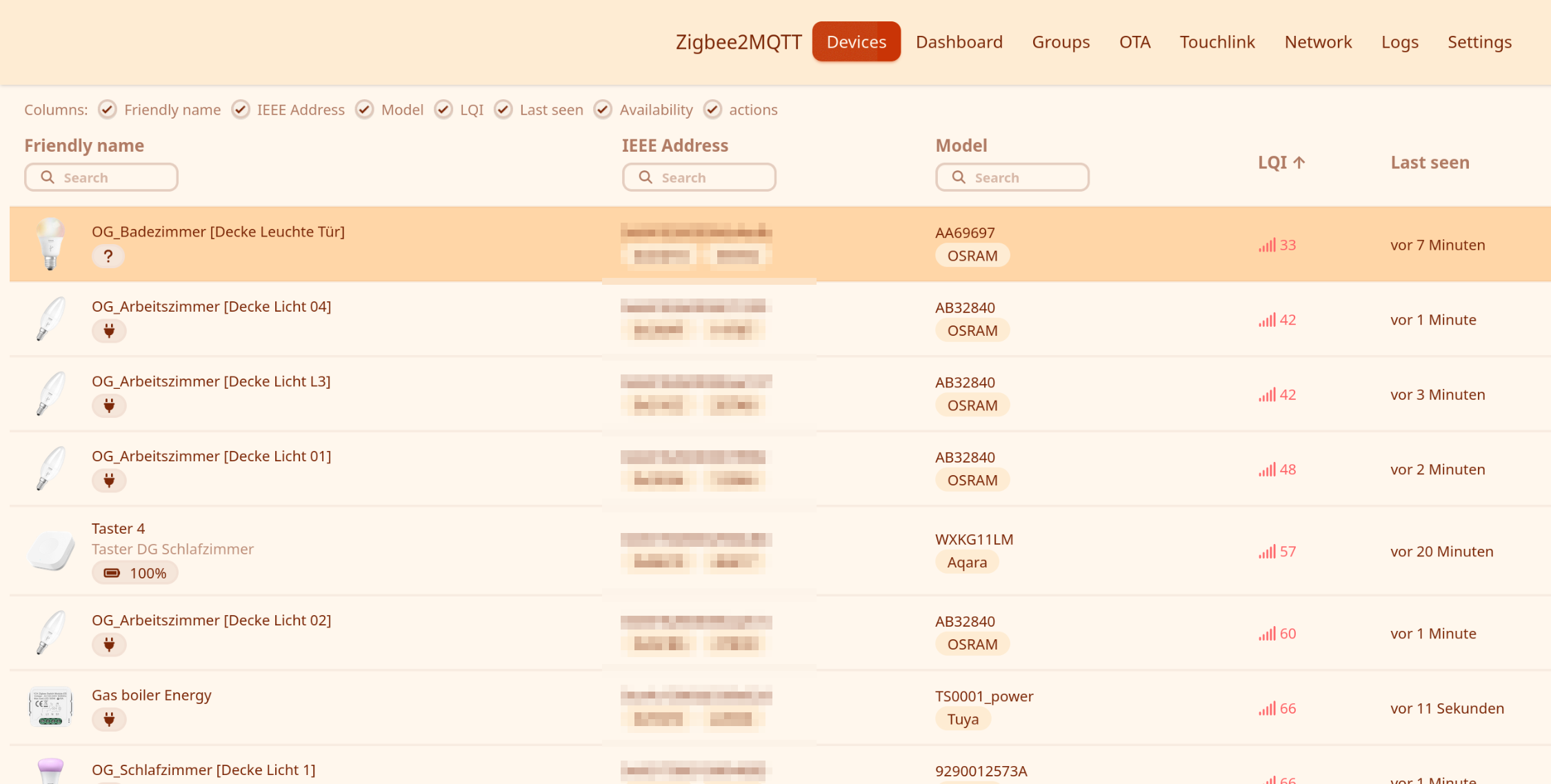This screenshot has height=784, width=1551.
Task: Click the Aqara switch image for Taster 4
Action: coord(51,551)
